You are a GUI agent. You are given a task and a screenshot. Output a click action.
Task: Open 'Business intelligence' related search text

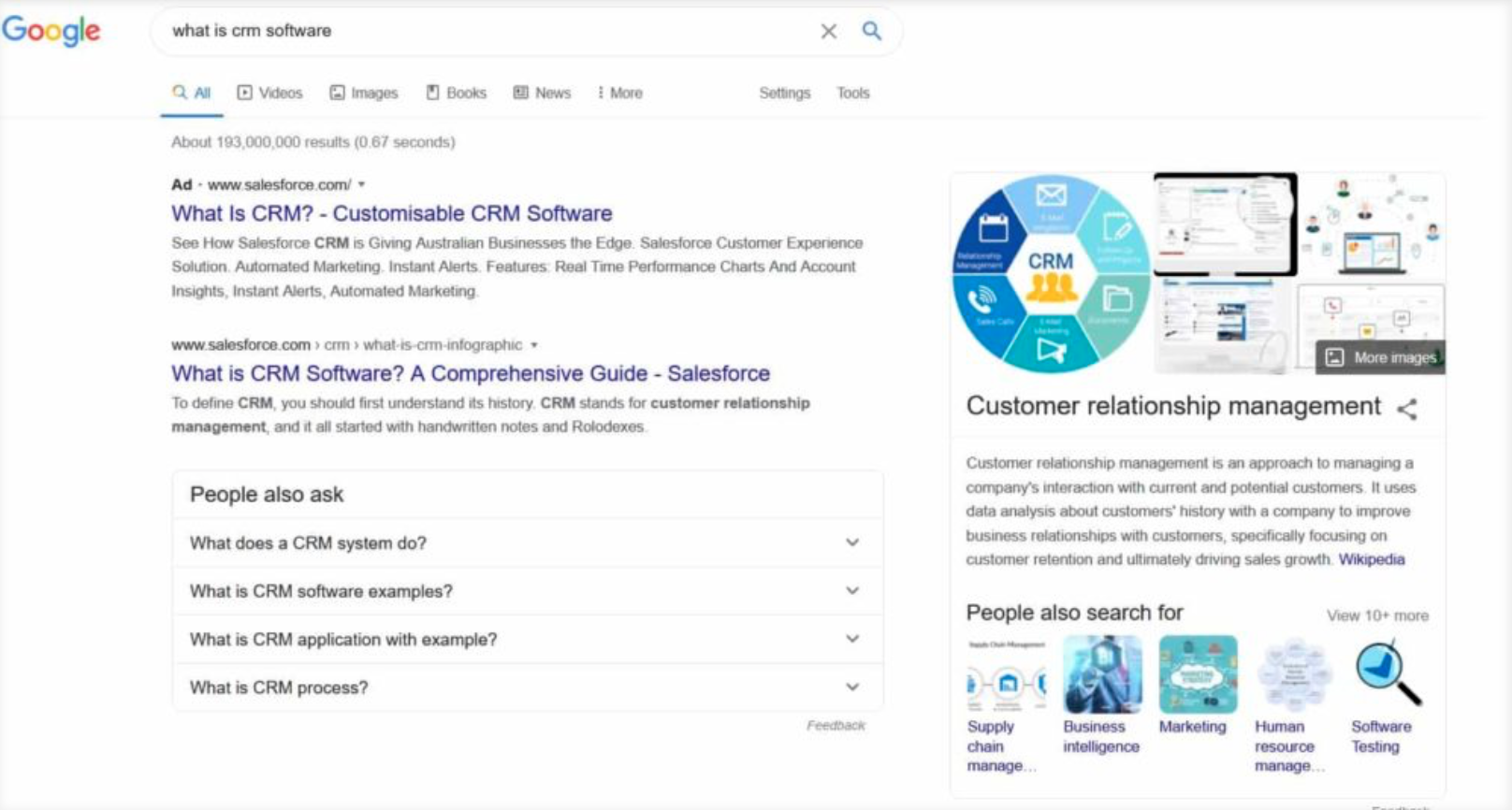(1101, 736)
